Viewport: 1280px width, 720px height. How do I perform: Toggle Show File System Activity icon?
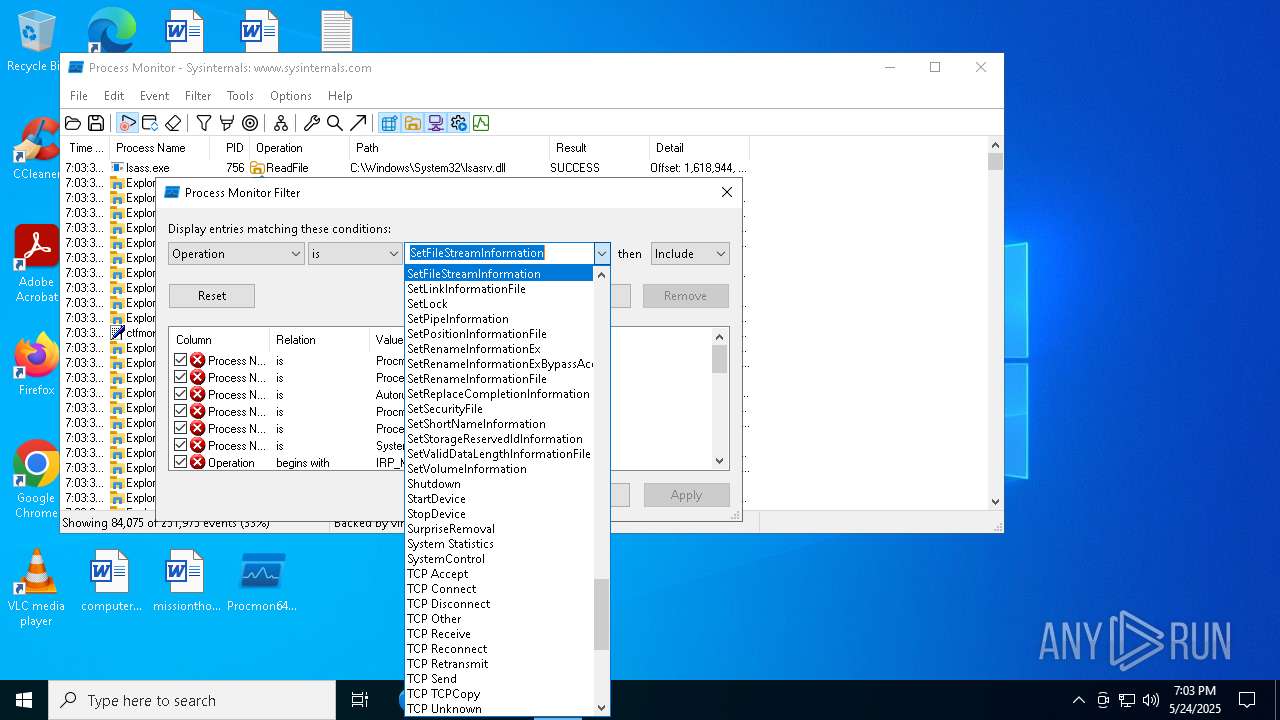(412, 123)
